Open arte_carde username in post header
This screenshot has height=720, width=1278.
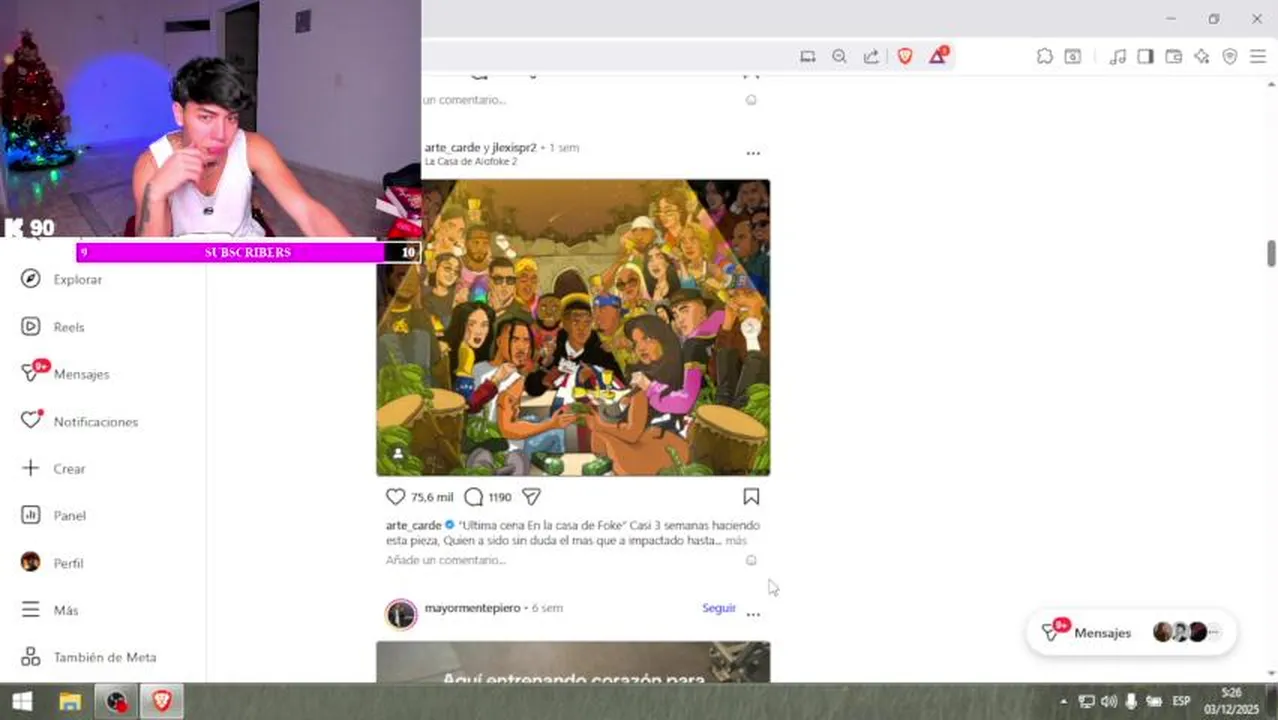coord(452,147)
